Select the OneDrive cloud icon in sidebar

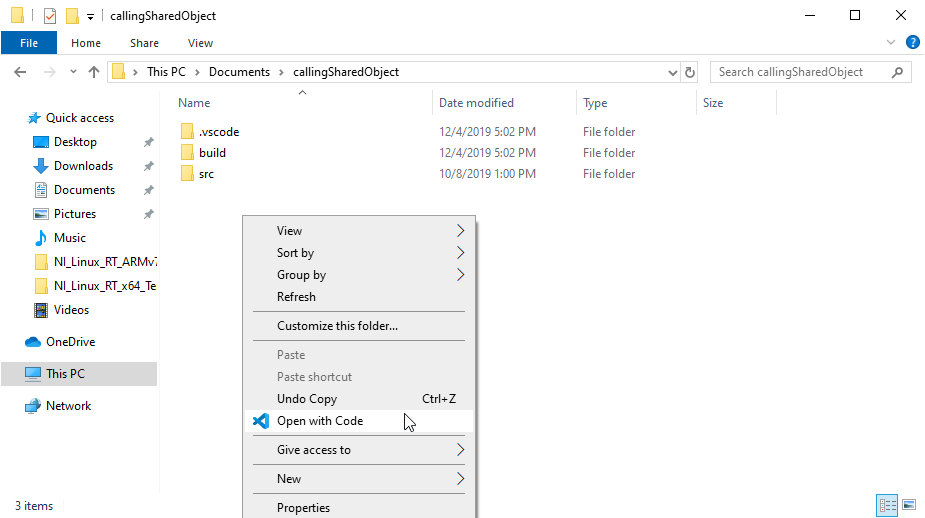click(33, 342)
